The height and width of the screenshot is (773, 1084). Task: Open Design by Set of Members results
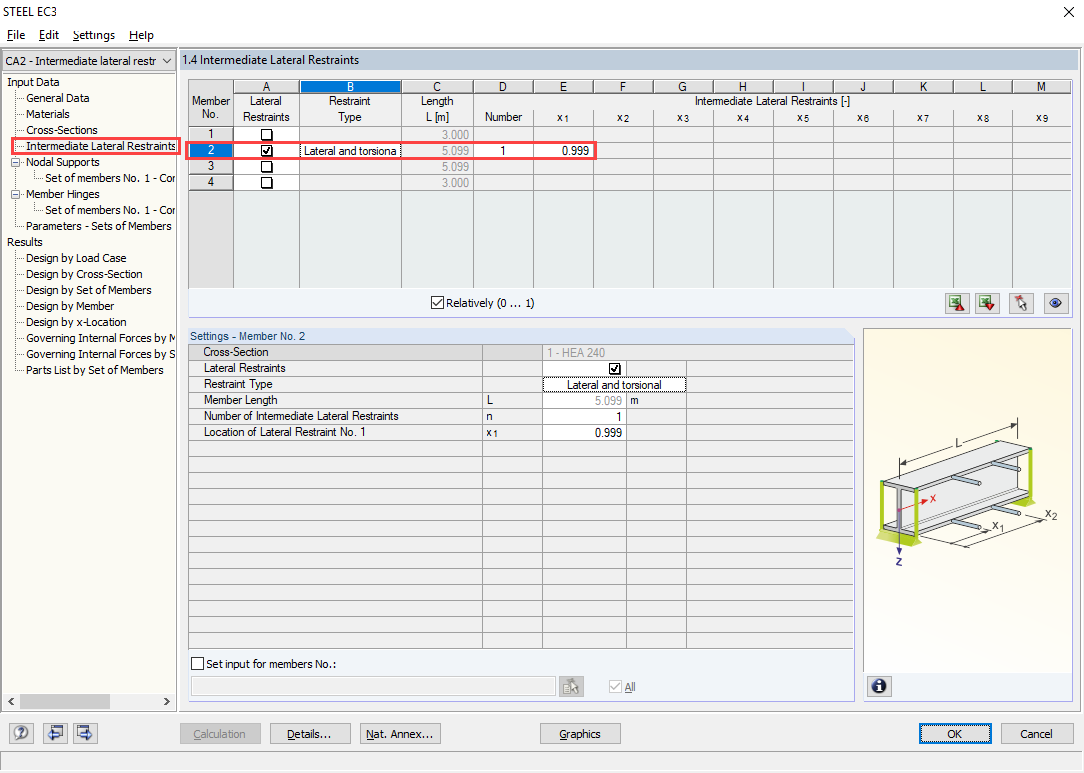tap(88, 290)
